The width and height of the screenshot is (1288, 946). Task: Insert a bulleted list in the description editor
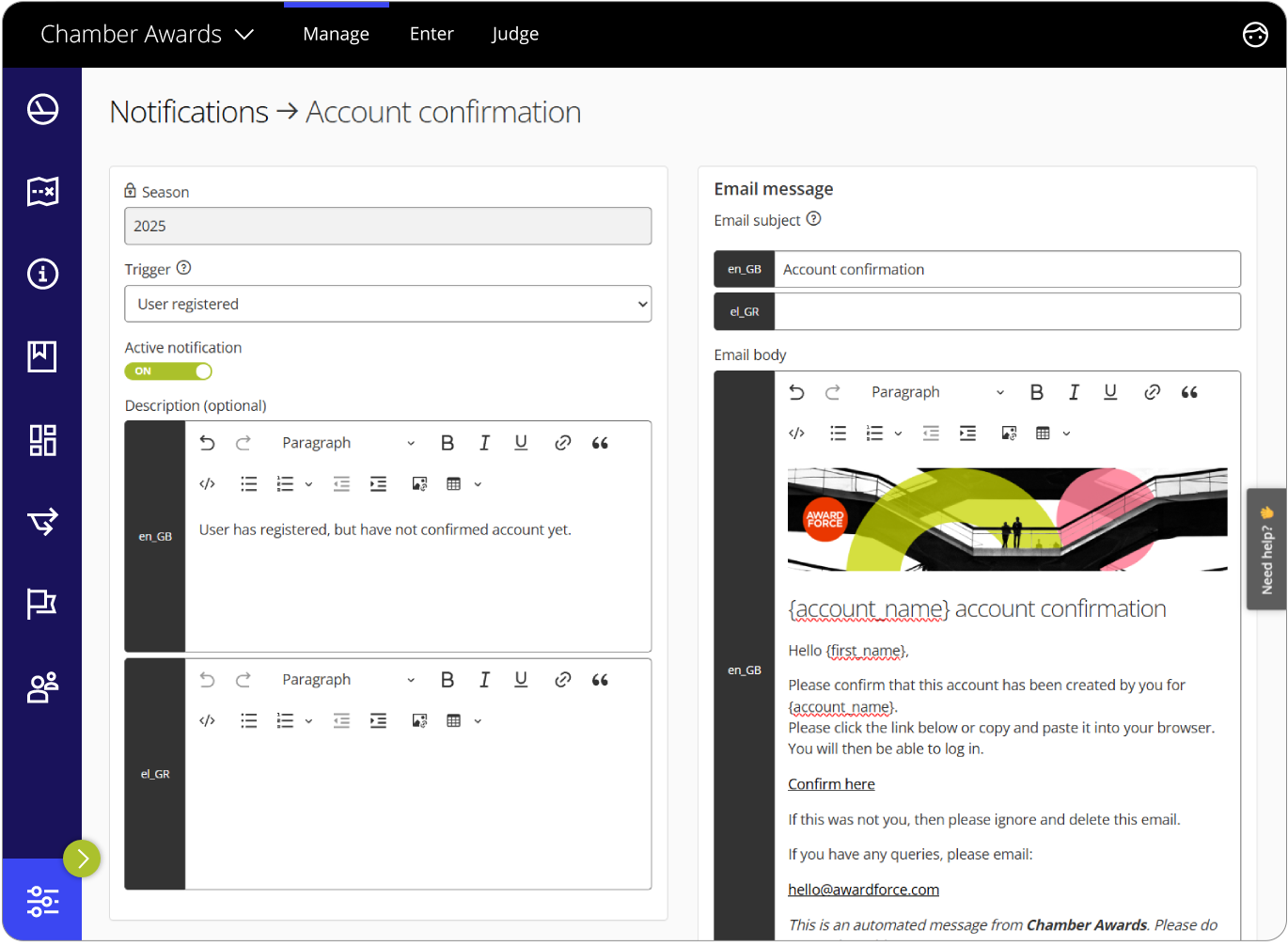pyautogui.click(x=248, y=483)
